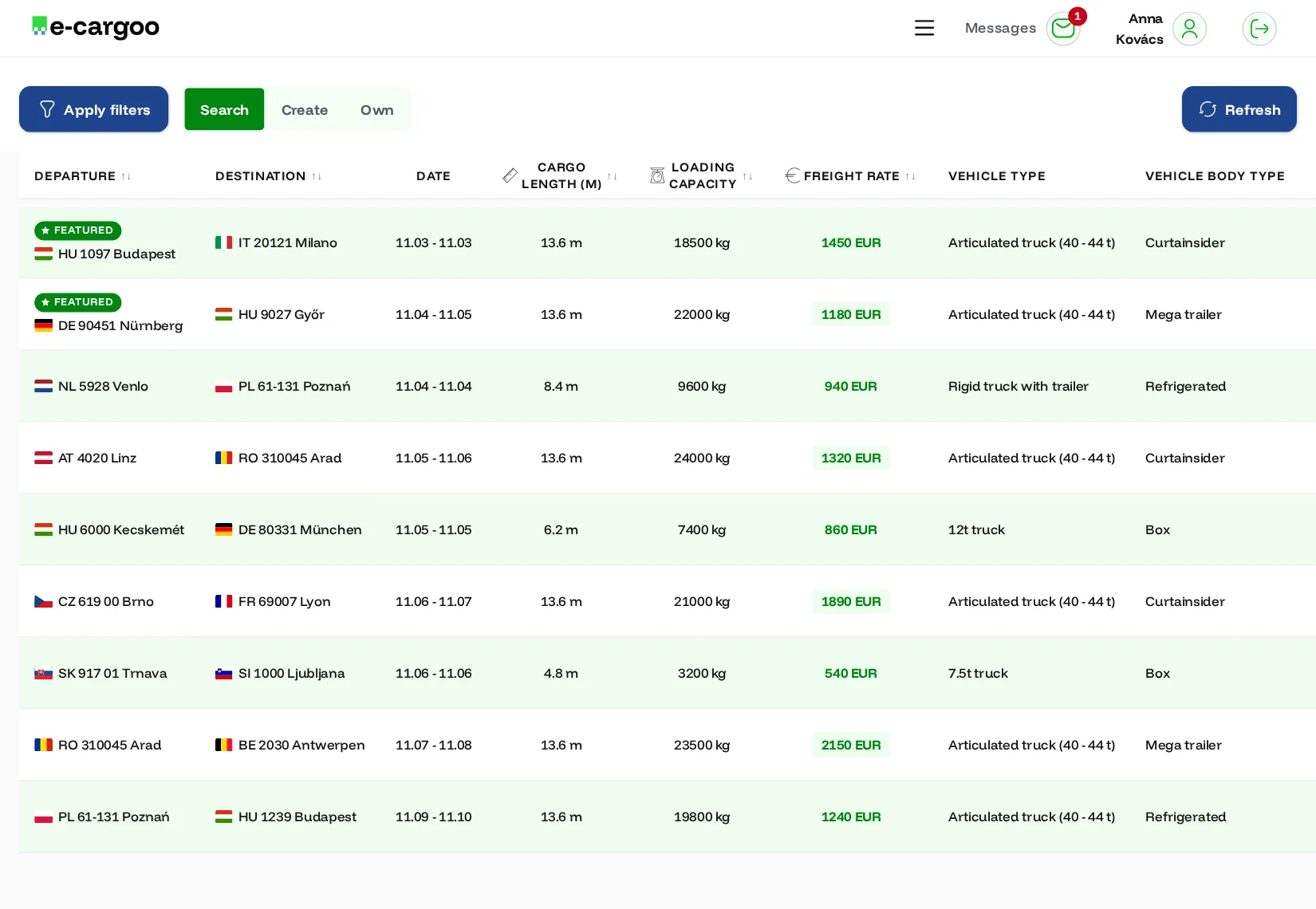Image resolution: width=1316 pixels, height=909 pixels.
Task: Select the PL 61-131 Poznań destination cell
Action: (x=283, y=386)
